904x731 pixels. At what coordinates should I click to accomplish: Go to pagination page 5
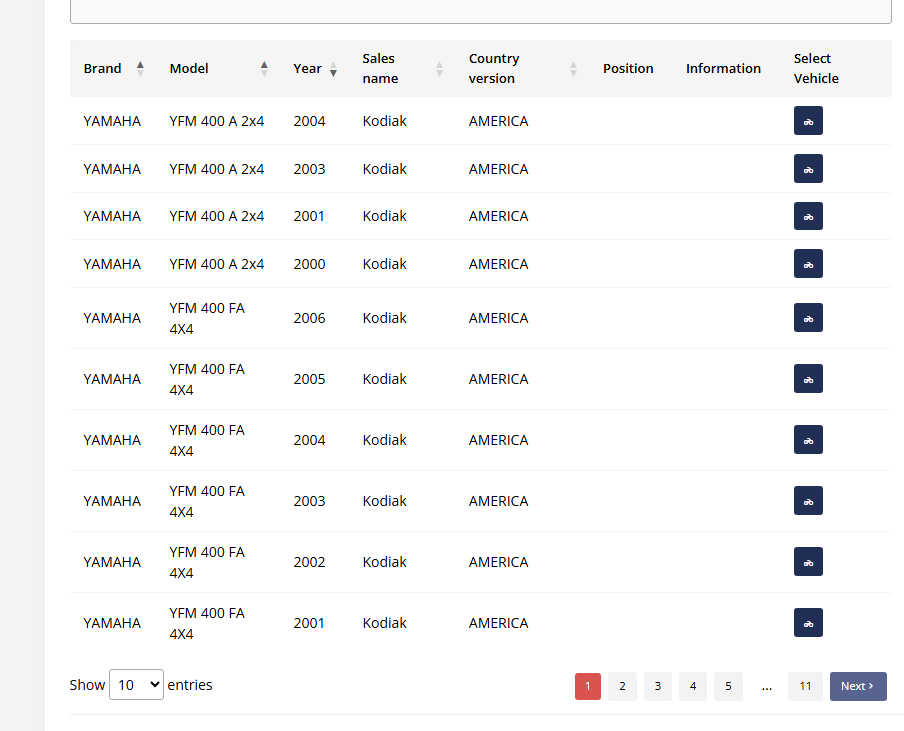(x=728, y=686)
